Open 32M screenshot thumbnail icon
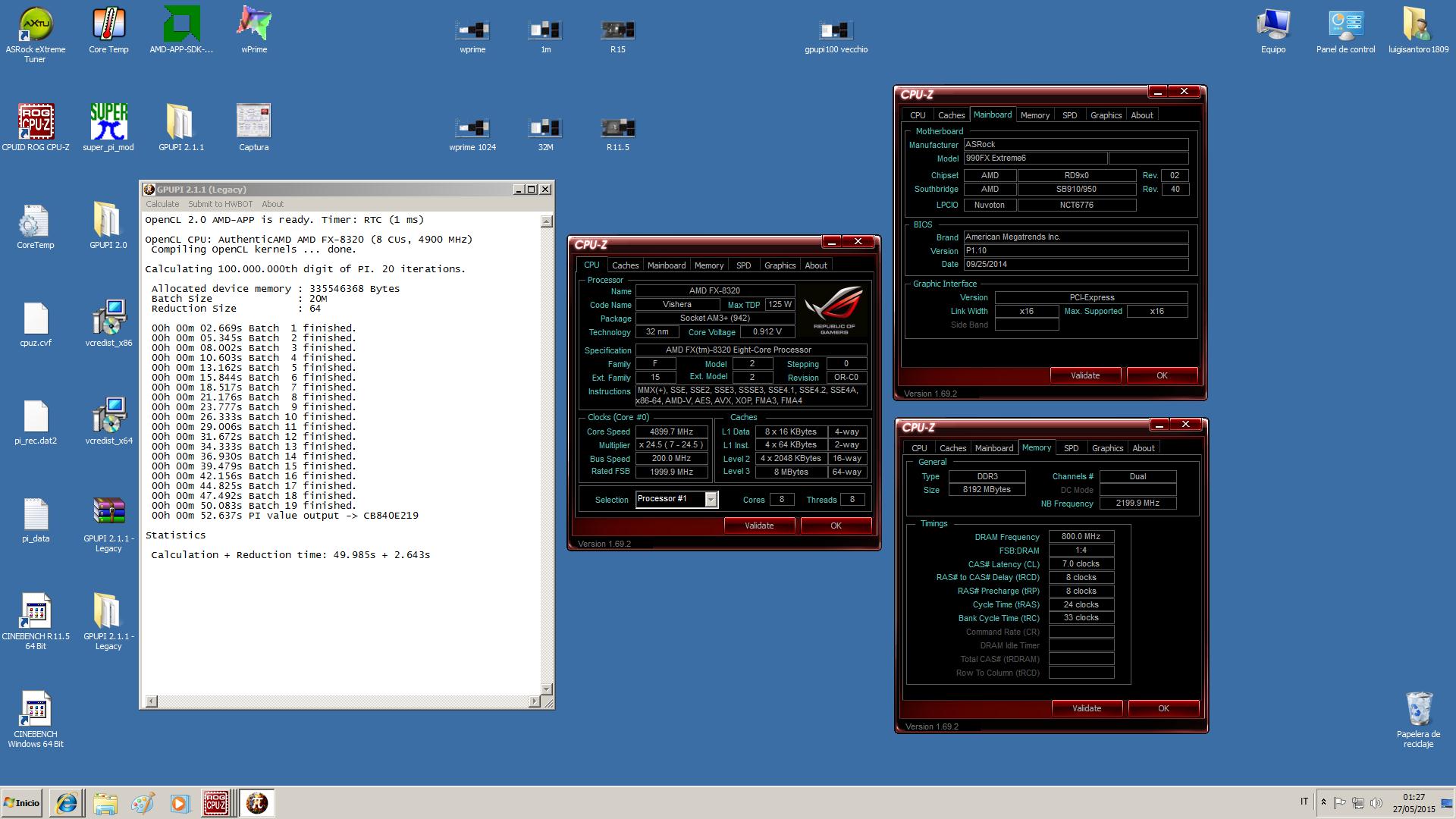1456x819 pixels. pyautogui.click(x=545, y=133)
